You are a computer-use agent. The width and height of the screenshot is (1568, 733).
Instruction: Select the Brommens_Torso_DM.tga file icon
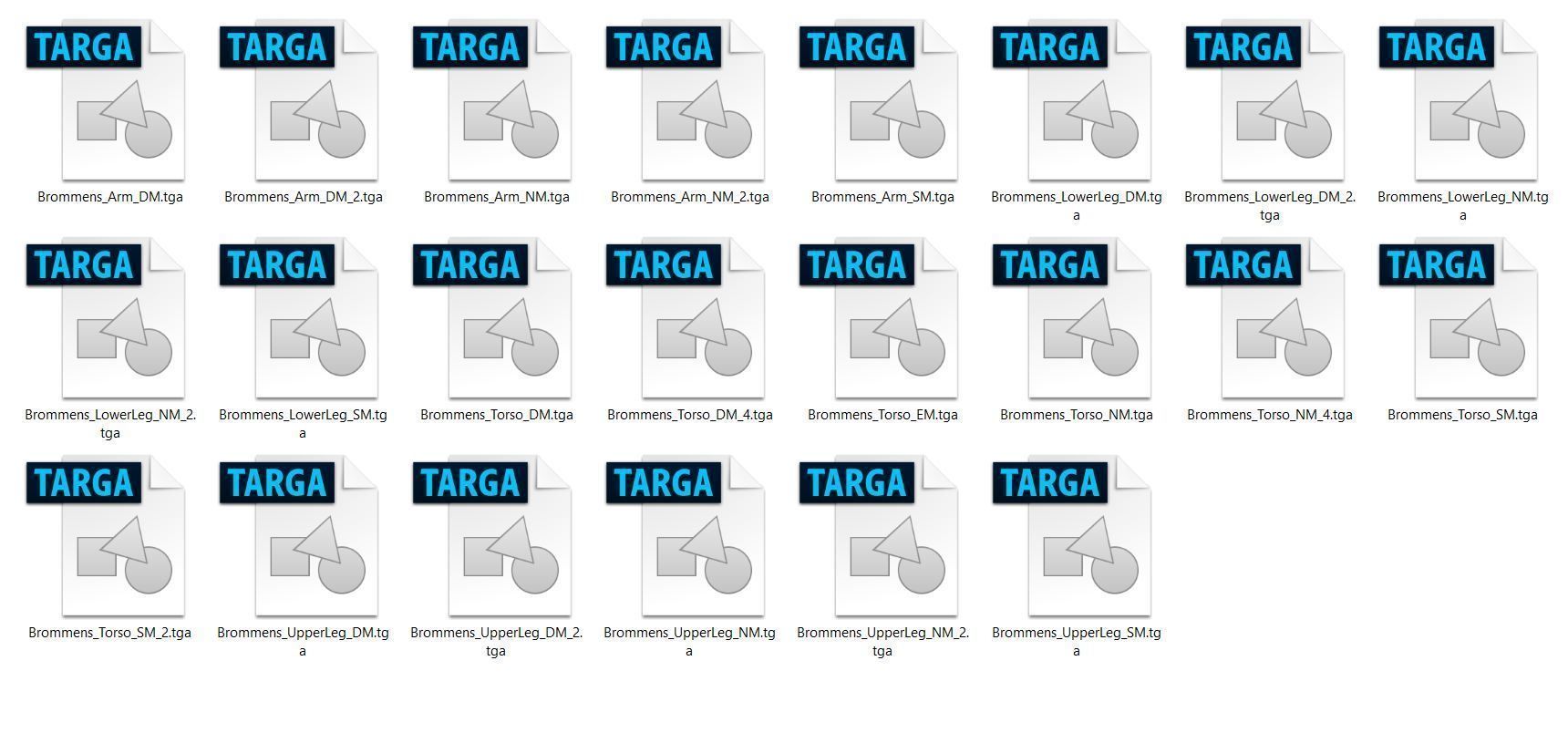click(x=492, y=318)
